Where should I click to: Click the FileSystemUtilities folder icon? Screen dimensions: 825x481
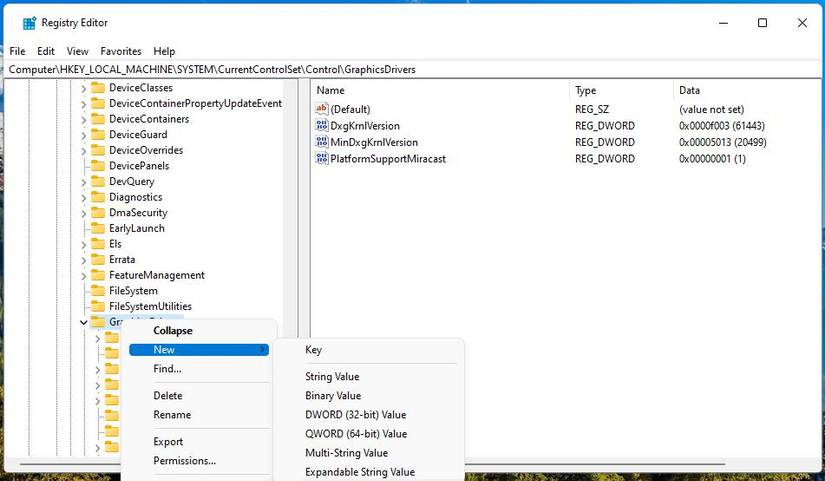(x=98, y=306)
